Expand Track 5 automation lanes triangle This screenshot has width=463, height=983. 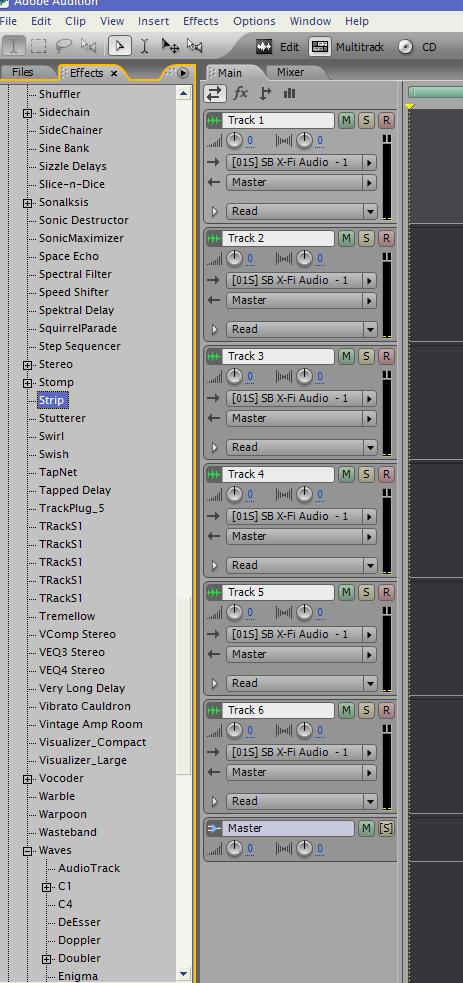tap(215, 683)
